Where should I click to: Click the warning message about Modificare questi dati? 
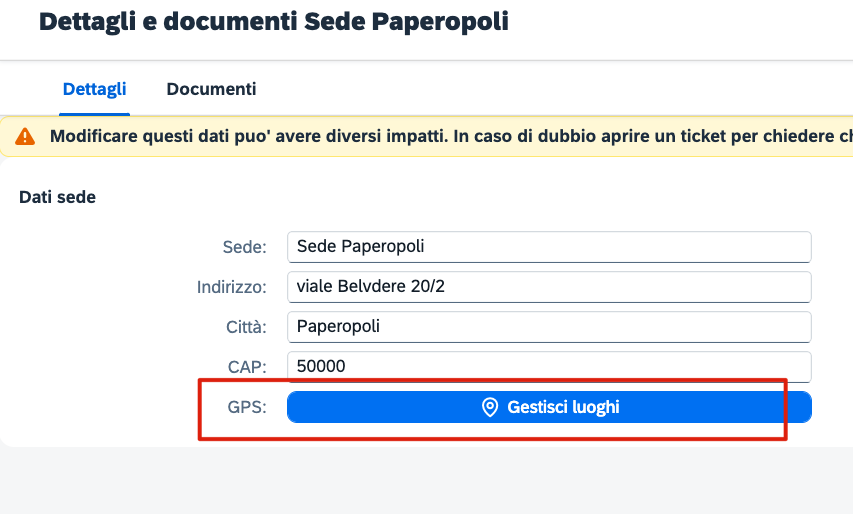pos(452,136)
